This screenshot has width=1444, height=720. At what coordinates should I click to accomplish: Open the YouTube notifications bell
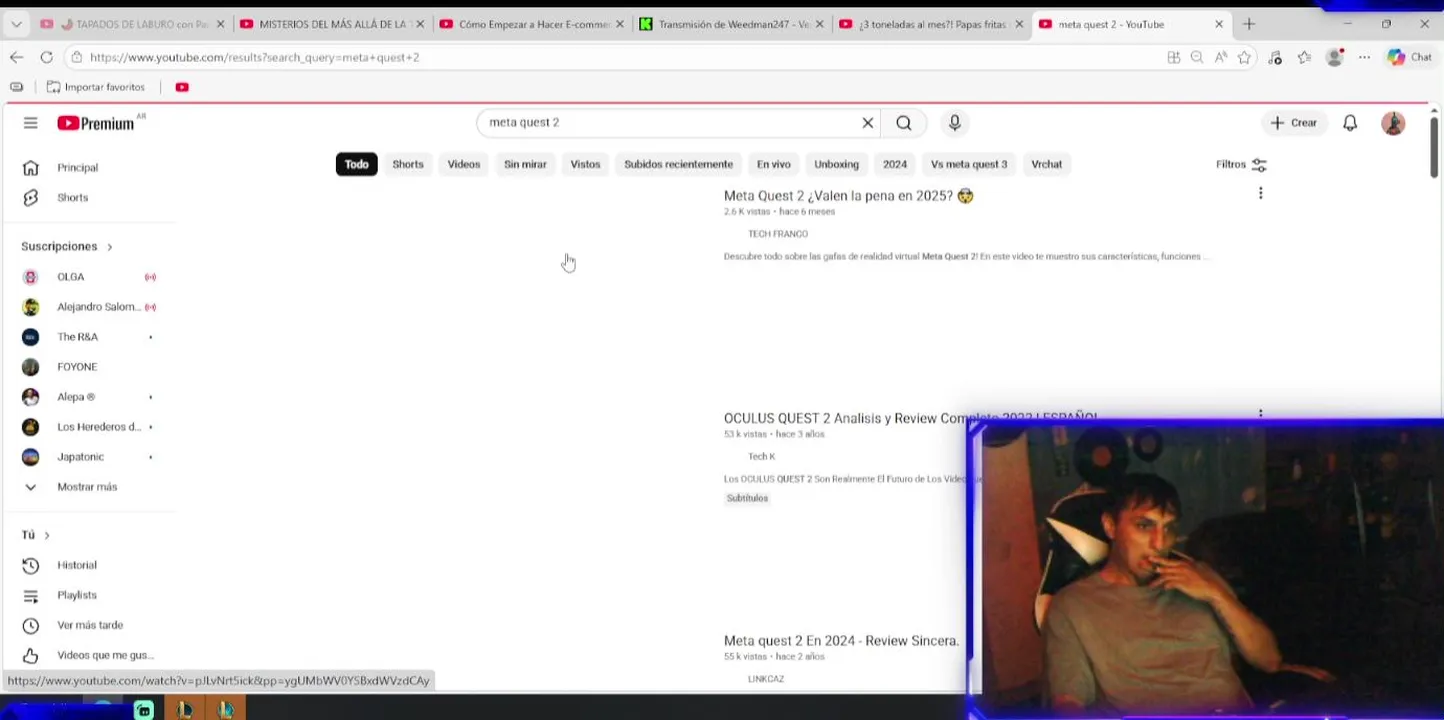click(x=1350, y=123)
